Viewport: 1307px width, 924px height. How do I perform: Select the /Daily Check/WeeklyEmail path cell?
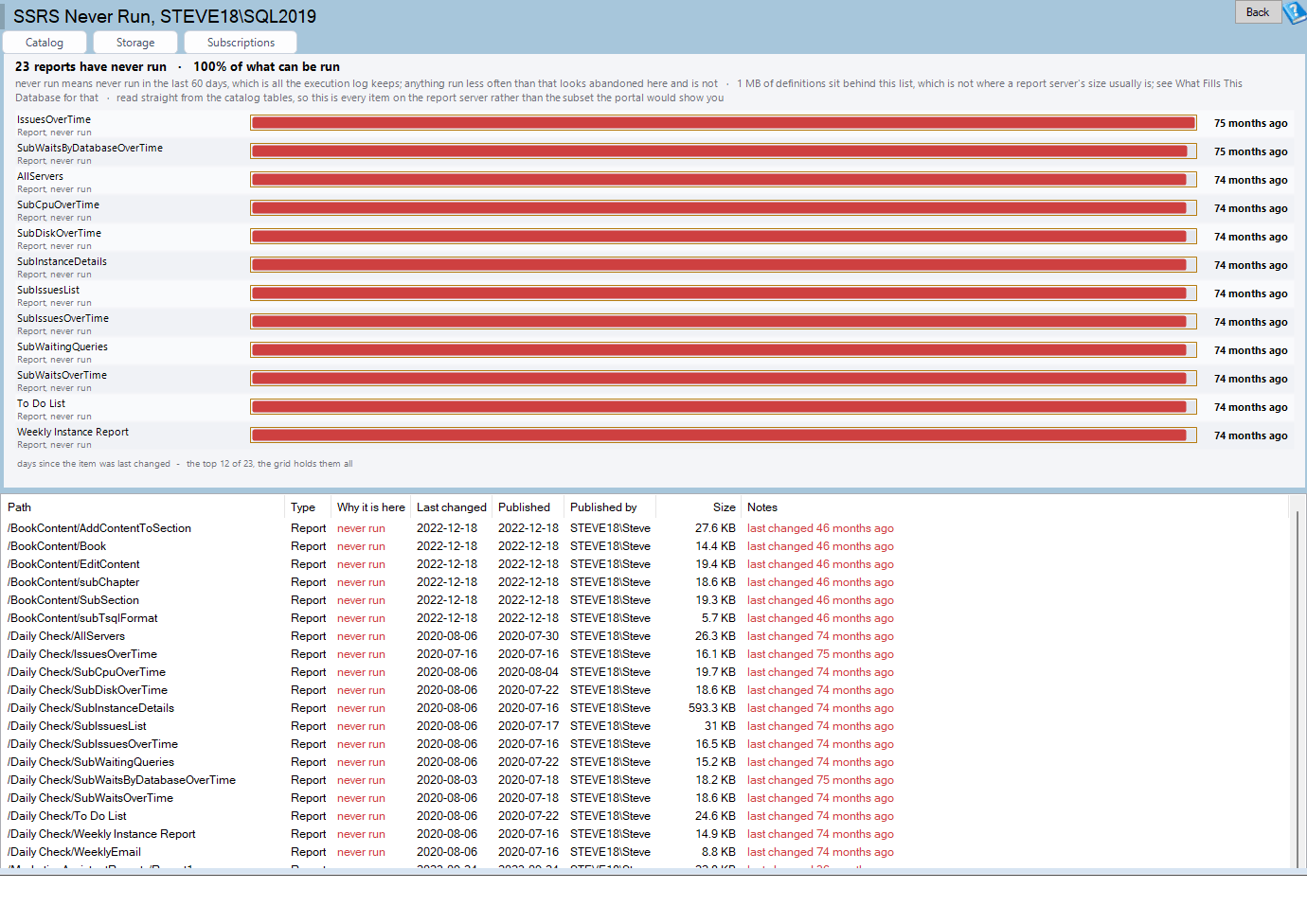pos(74,852)
